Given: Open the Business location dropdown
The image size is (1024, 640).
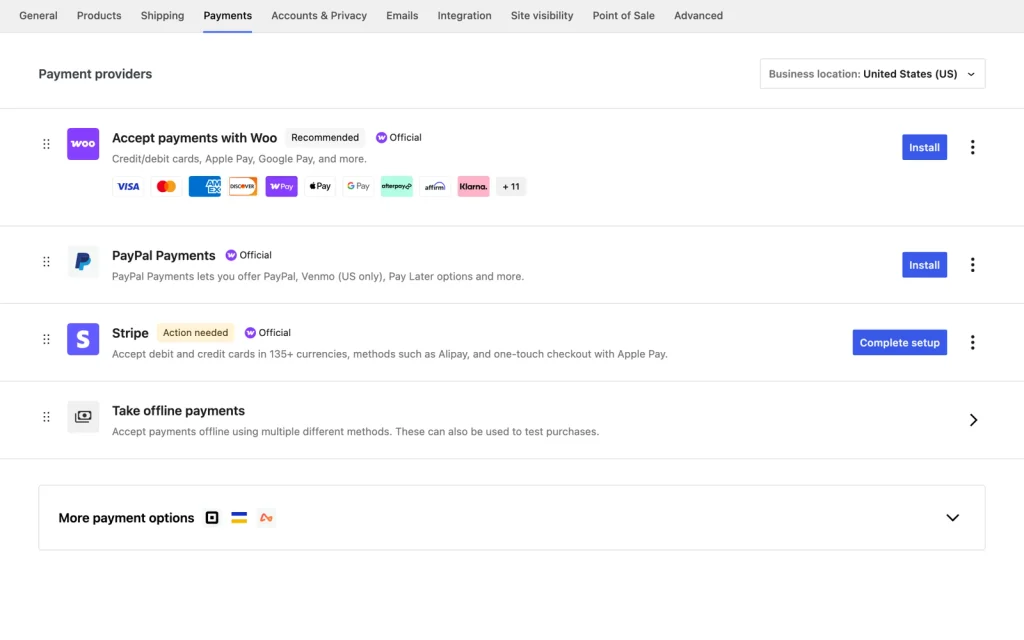Looking at the screenshot, I should pyautogui.click(x=872, y=74).
